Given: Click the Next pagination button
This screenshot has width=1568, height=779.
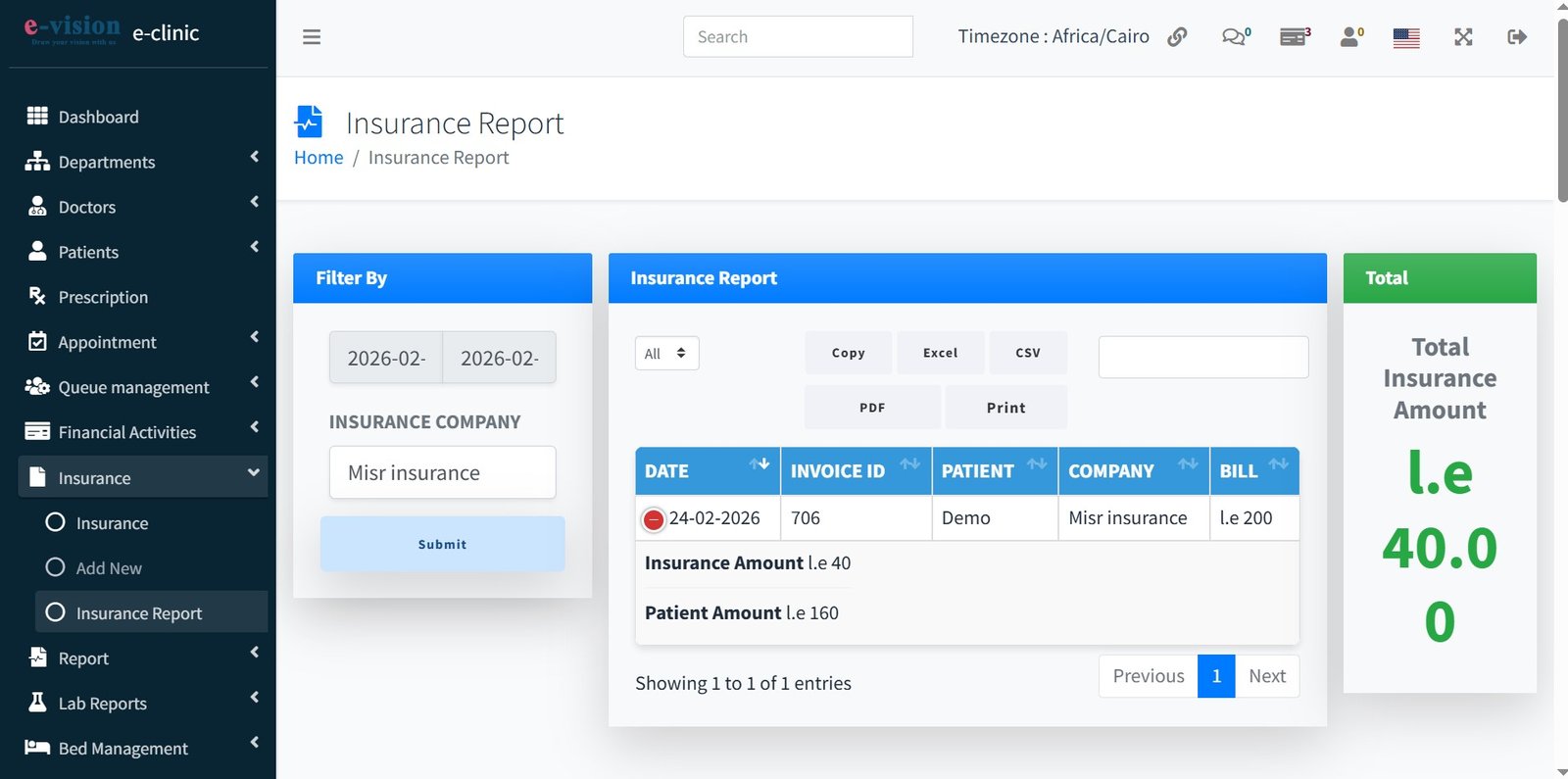Looking at the screenshot, I should (1267, 676).
